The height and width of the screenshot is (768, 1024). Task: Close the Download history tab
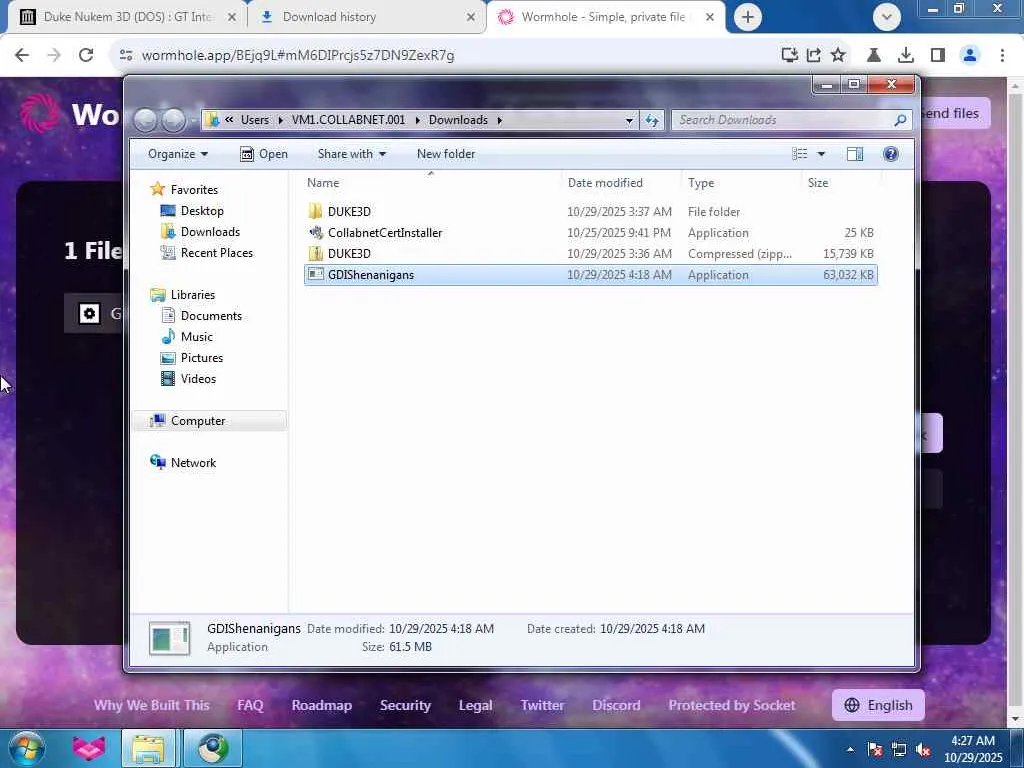[x=471, y=17]
